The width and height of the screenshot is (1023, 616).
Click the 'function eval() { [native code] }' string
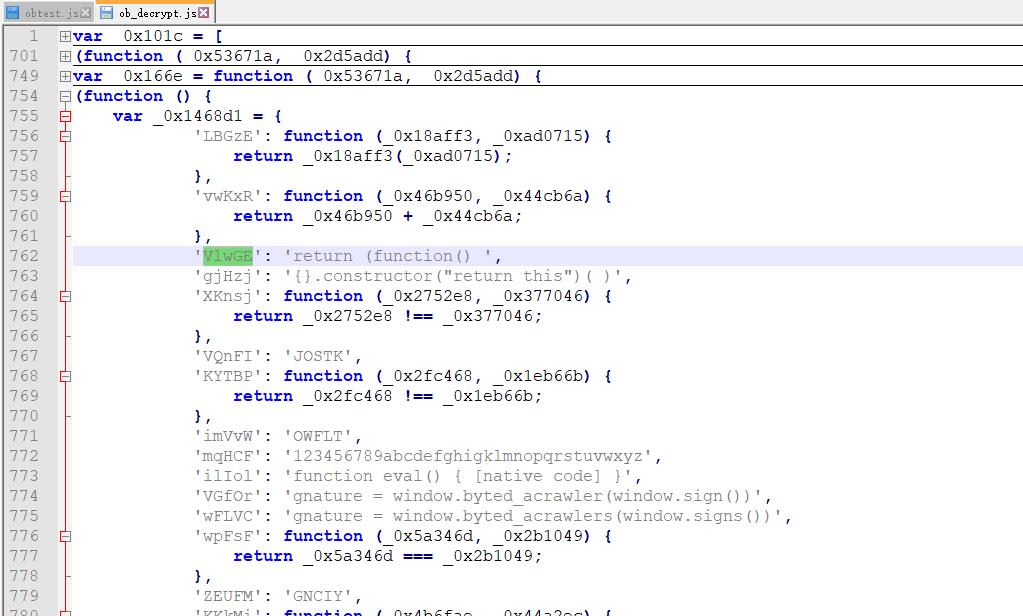point(458,476)
